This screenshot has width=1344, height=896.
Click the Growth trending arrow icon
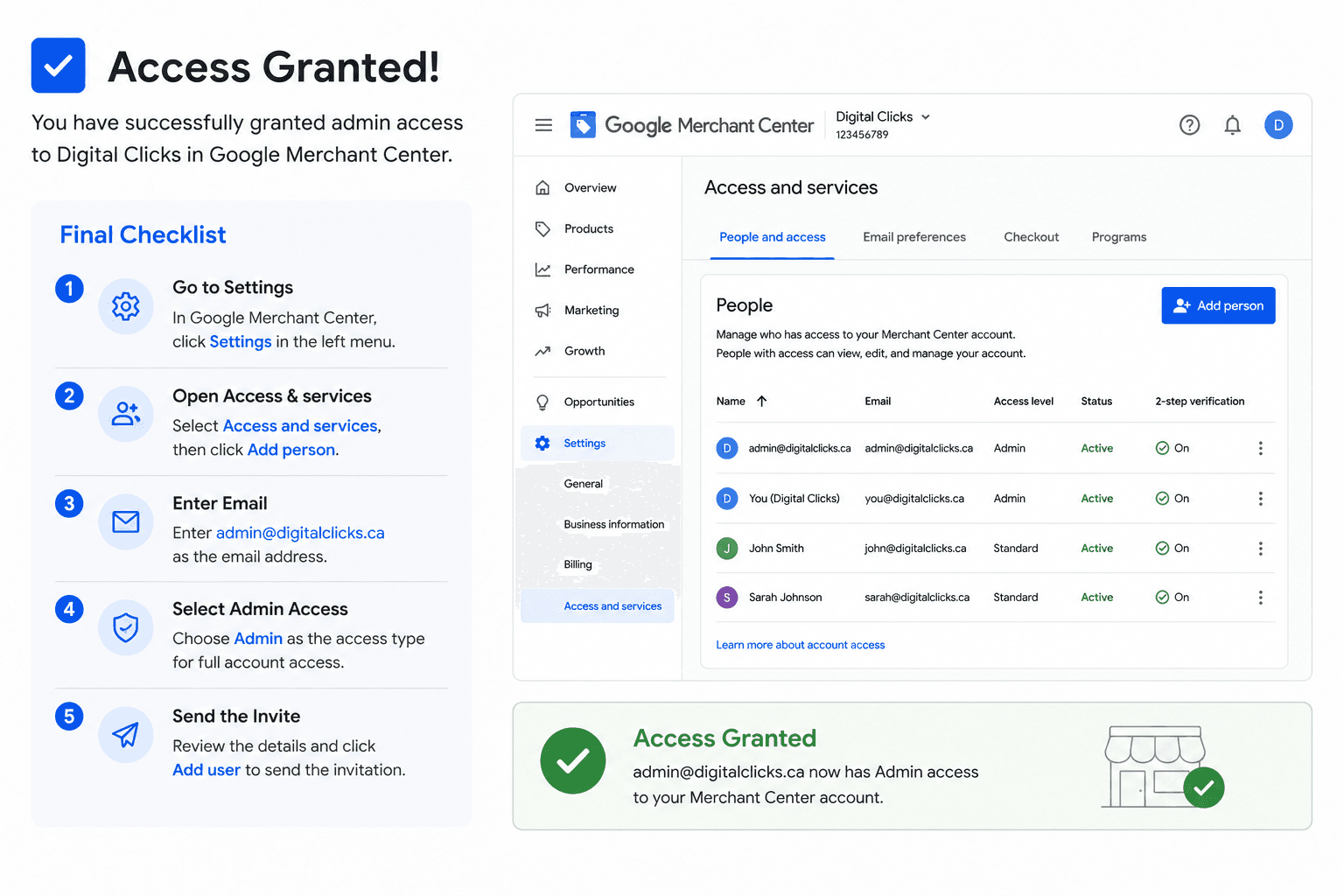pyautogui.click(x=542, y=351)
